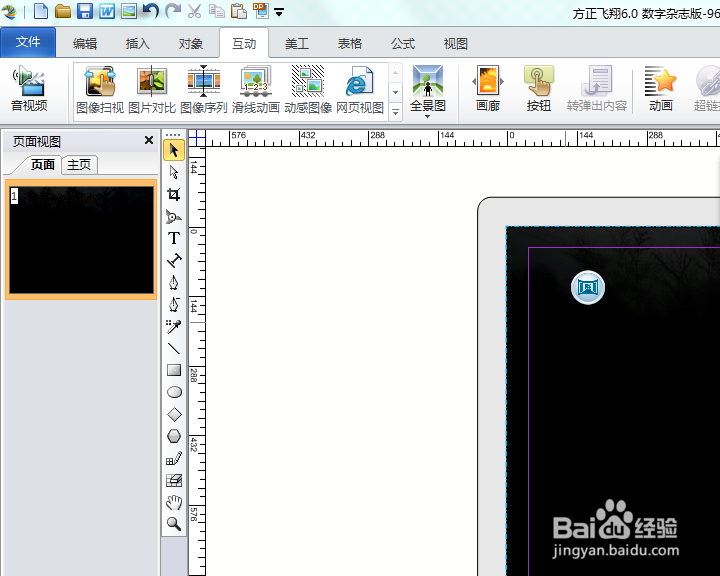Select the text-on-path tool
Image resolution: width=720 pixels, height=576 pixels.
(174, 260)
